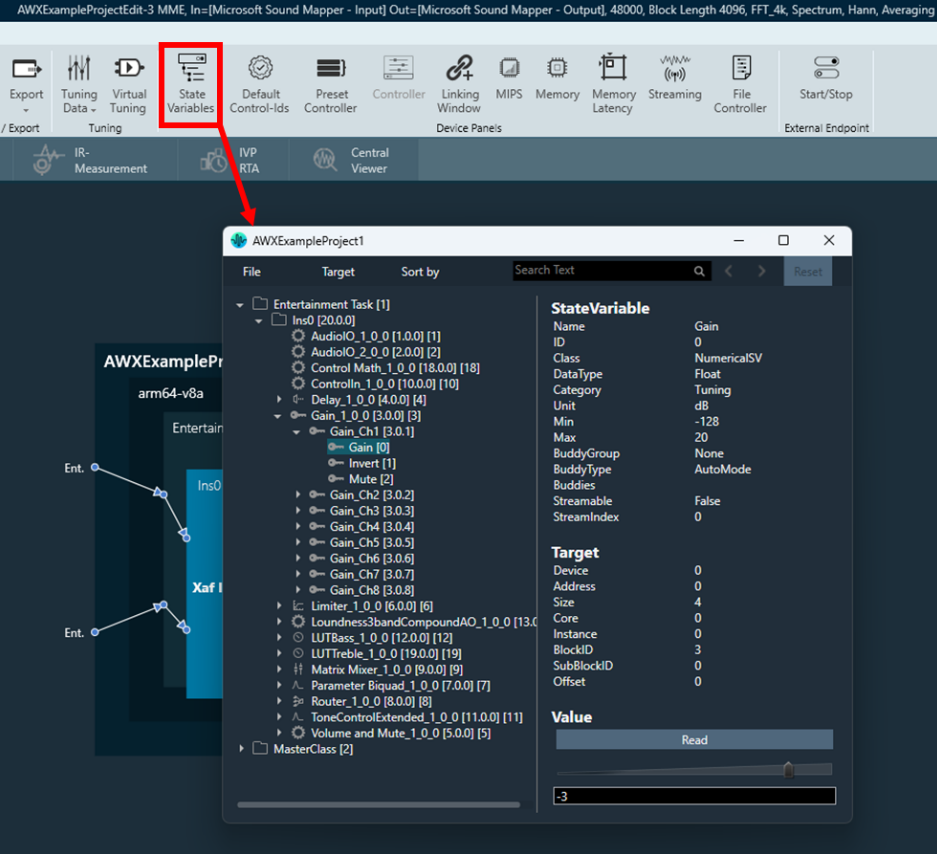Open State Variables panel

coord(191,84)
